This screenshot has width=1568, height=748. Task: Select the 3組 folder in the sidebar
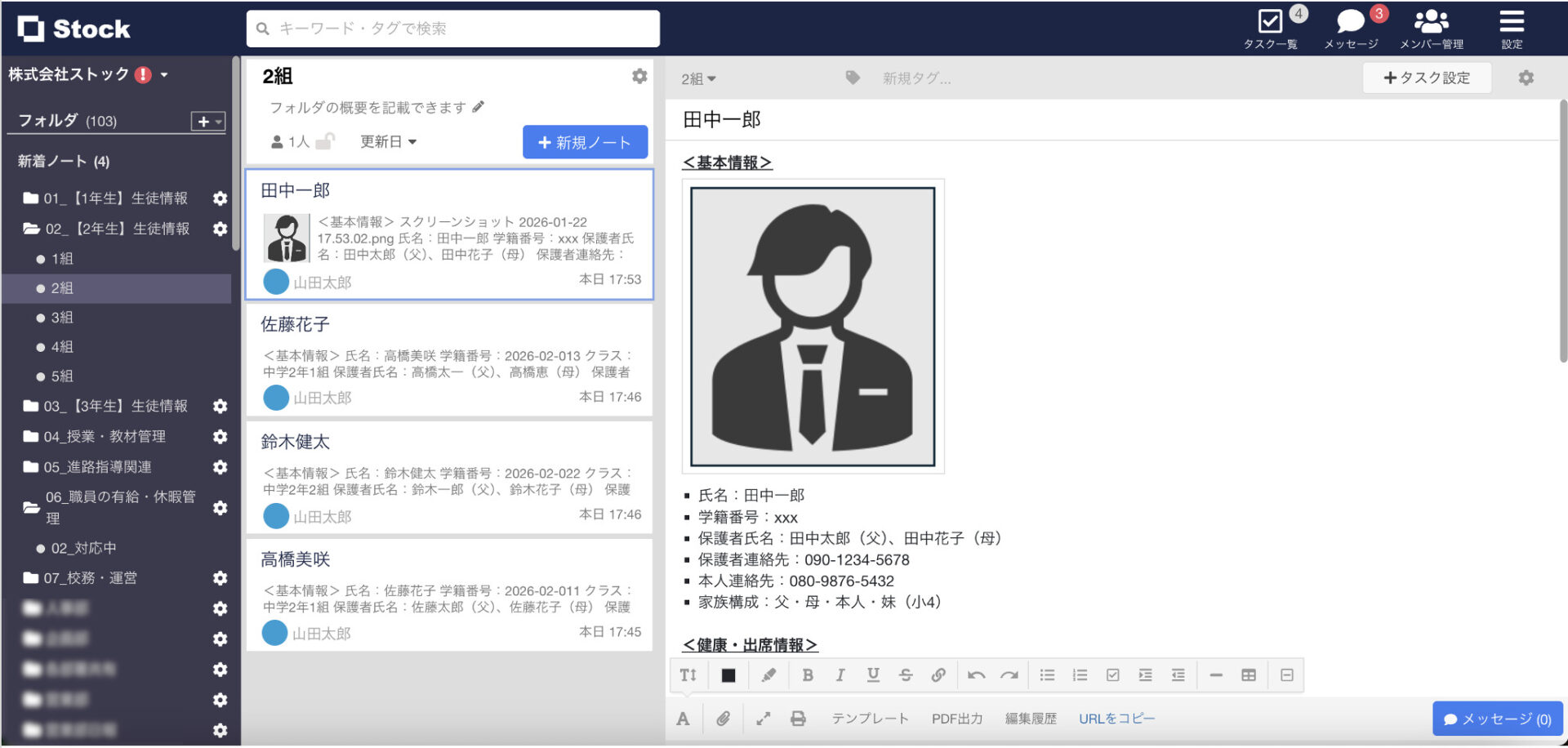61,318
